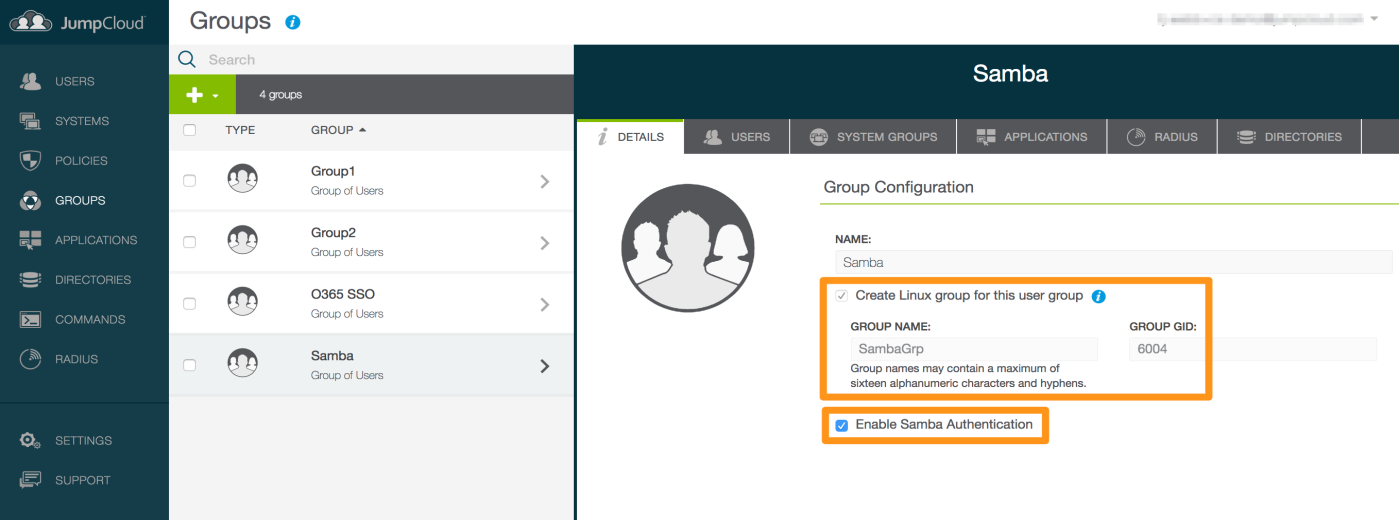1399x520 pixels.
Task: Click the info icon next to Groups title
Action: coord(293,22)
